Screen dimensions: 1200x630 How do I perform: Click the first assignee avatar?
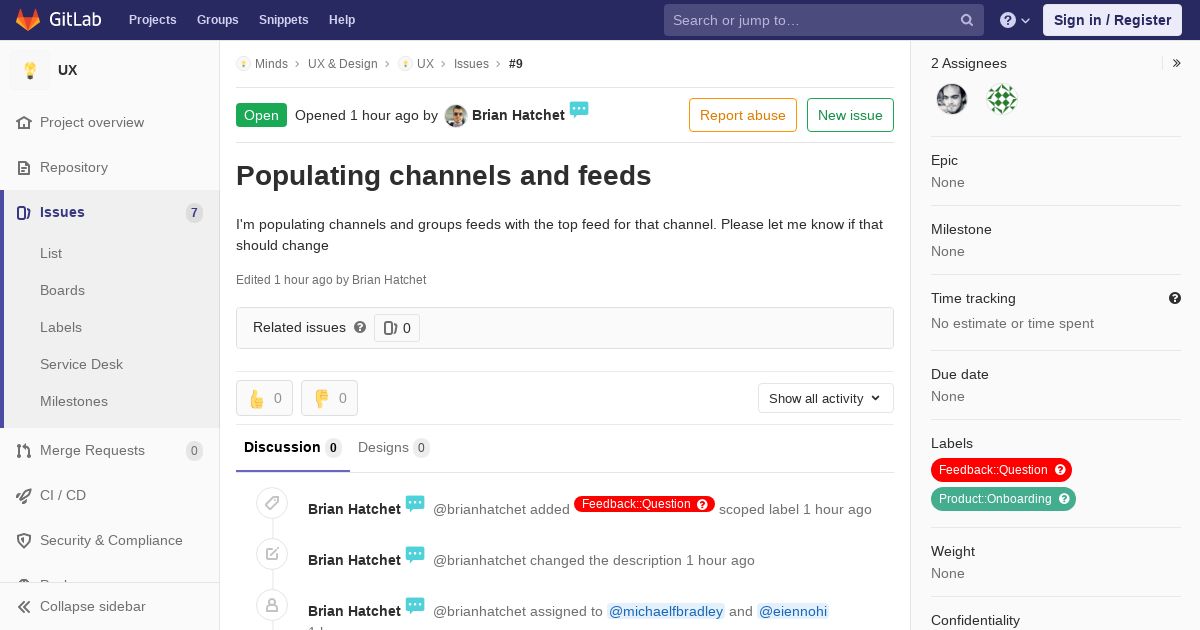[x=952, y=99]
